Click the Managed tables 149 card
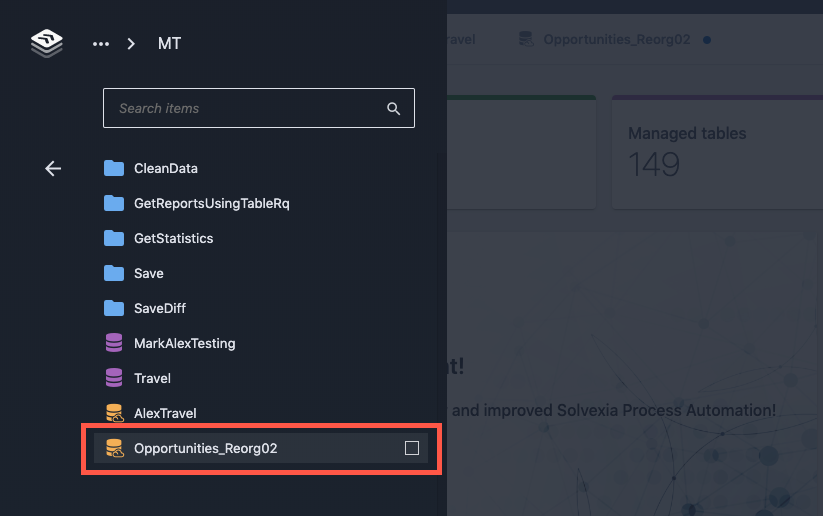The image size is (823, 516). [x=715, y=152]
